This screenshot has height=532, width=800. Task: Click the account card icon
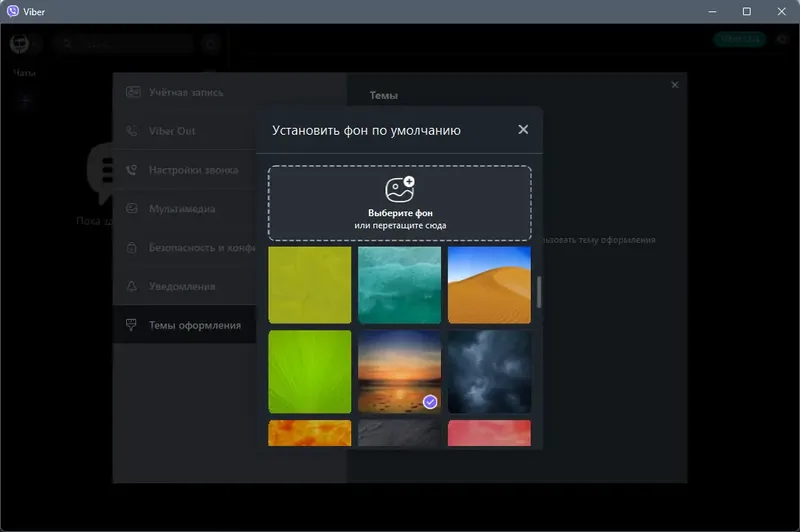(133, 92)
